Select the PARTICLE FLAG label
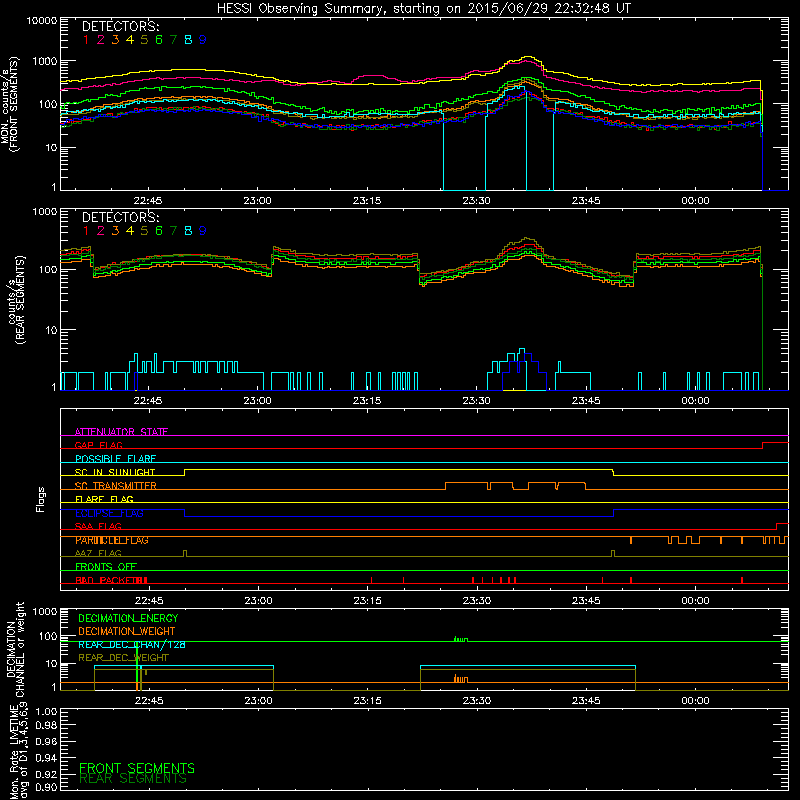Viewport: 800px width, 800px height. (112, 540)
